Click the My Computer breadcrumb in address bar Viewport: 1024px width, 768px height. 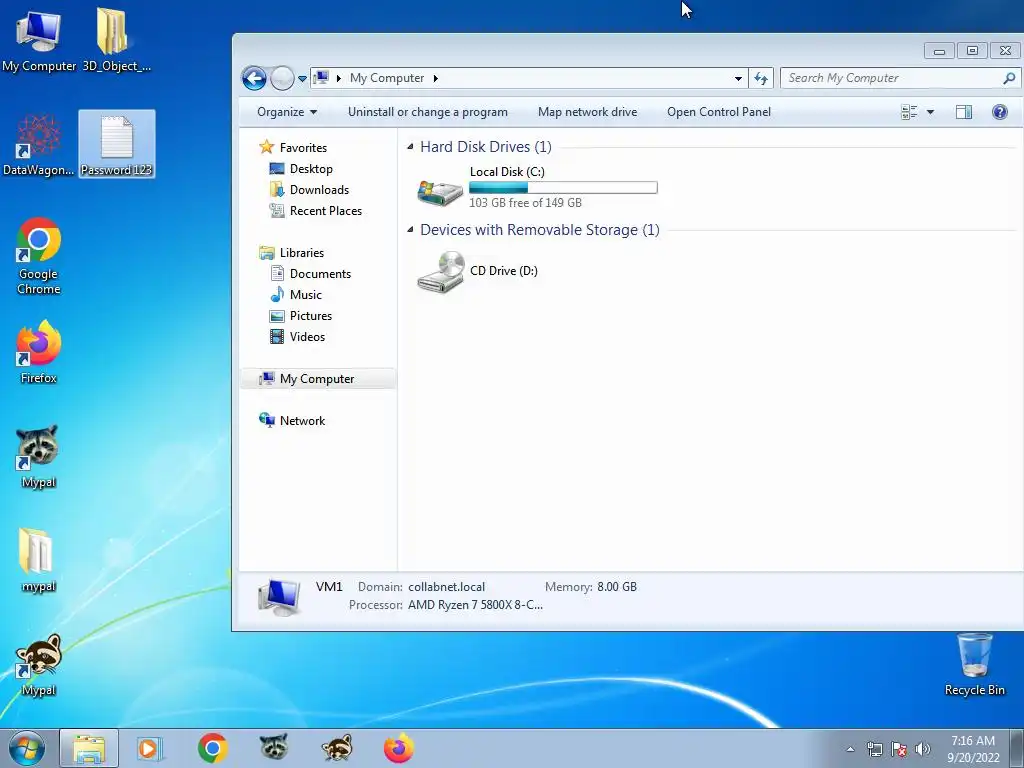[387, 78]
